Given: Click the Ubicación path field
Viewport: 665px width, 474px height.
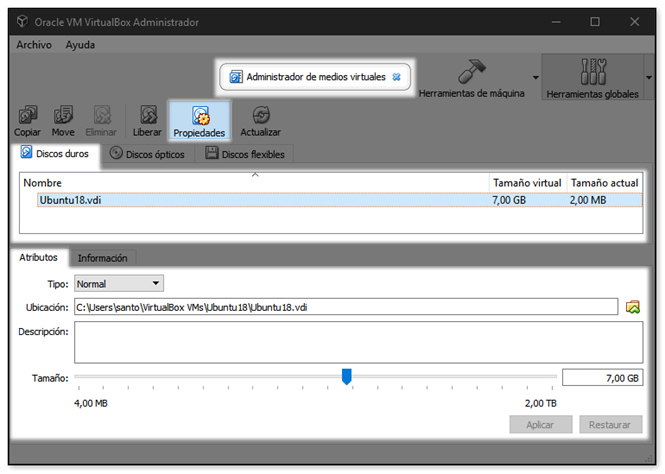Looking at the screenshot, I should coord(346,307).
